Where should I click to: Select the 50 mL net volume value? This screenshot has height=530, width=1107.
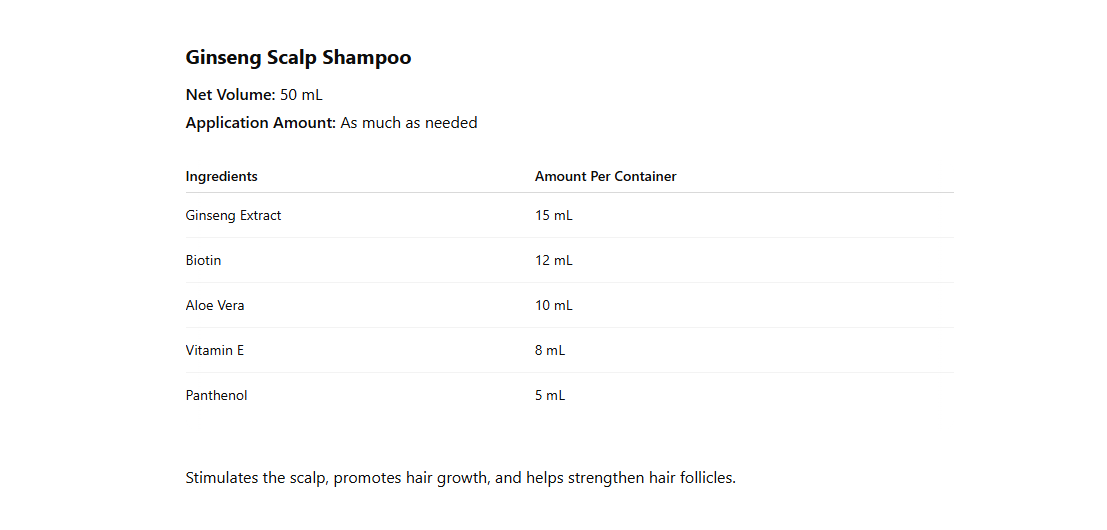click(x=301, y=95)
